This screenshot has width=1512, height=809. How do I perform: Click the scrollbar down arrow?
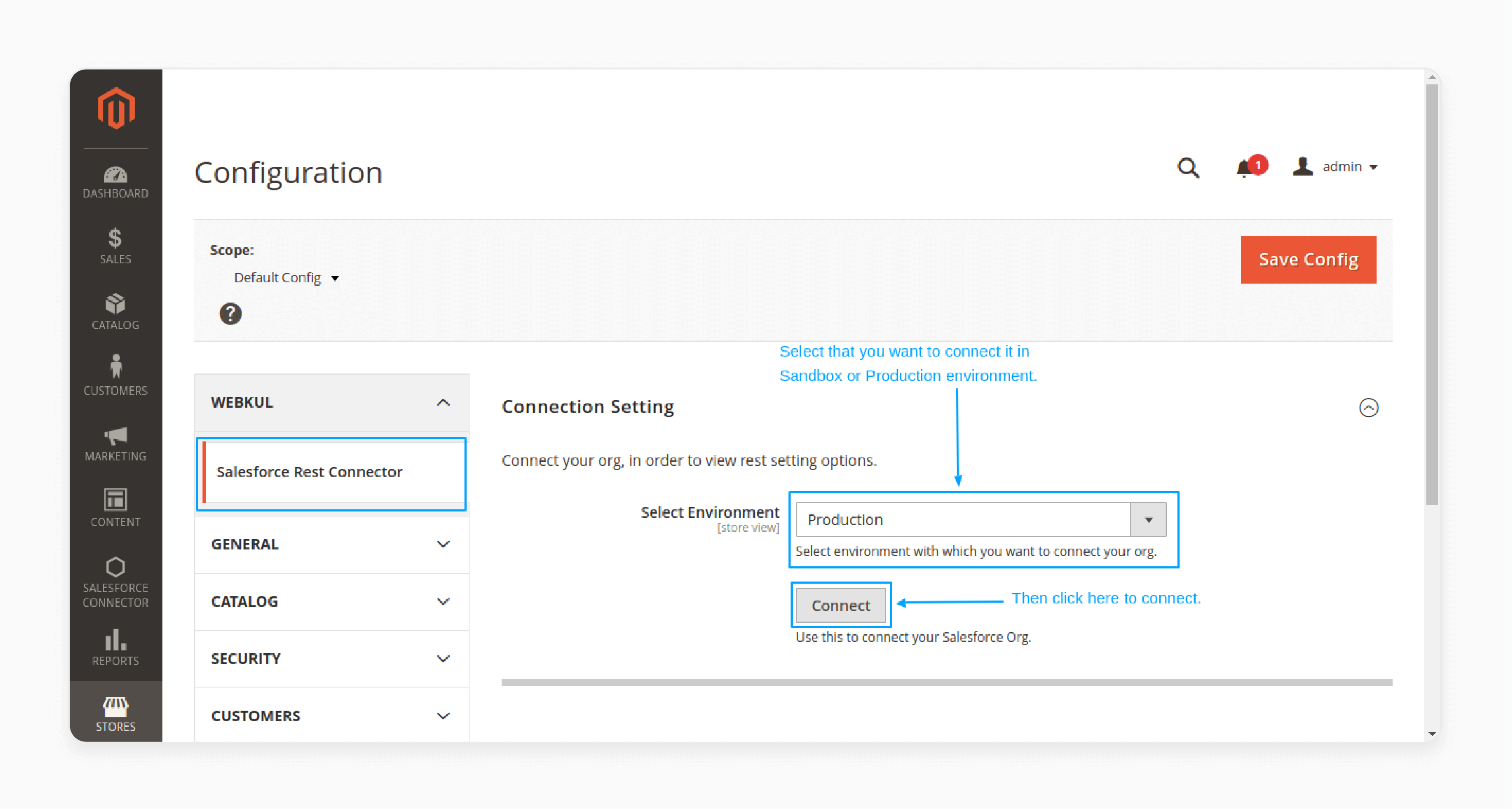[1432, 733]
